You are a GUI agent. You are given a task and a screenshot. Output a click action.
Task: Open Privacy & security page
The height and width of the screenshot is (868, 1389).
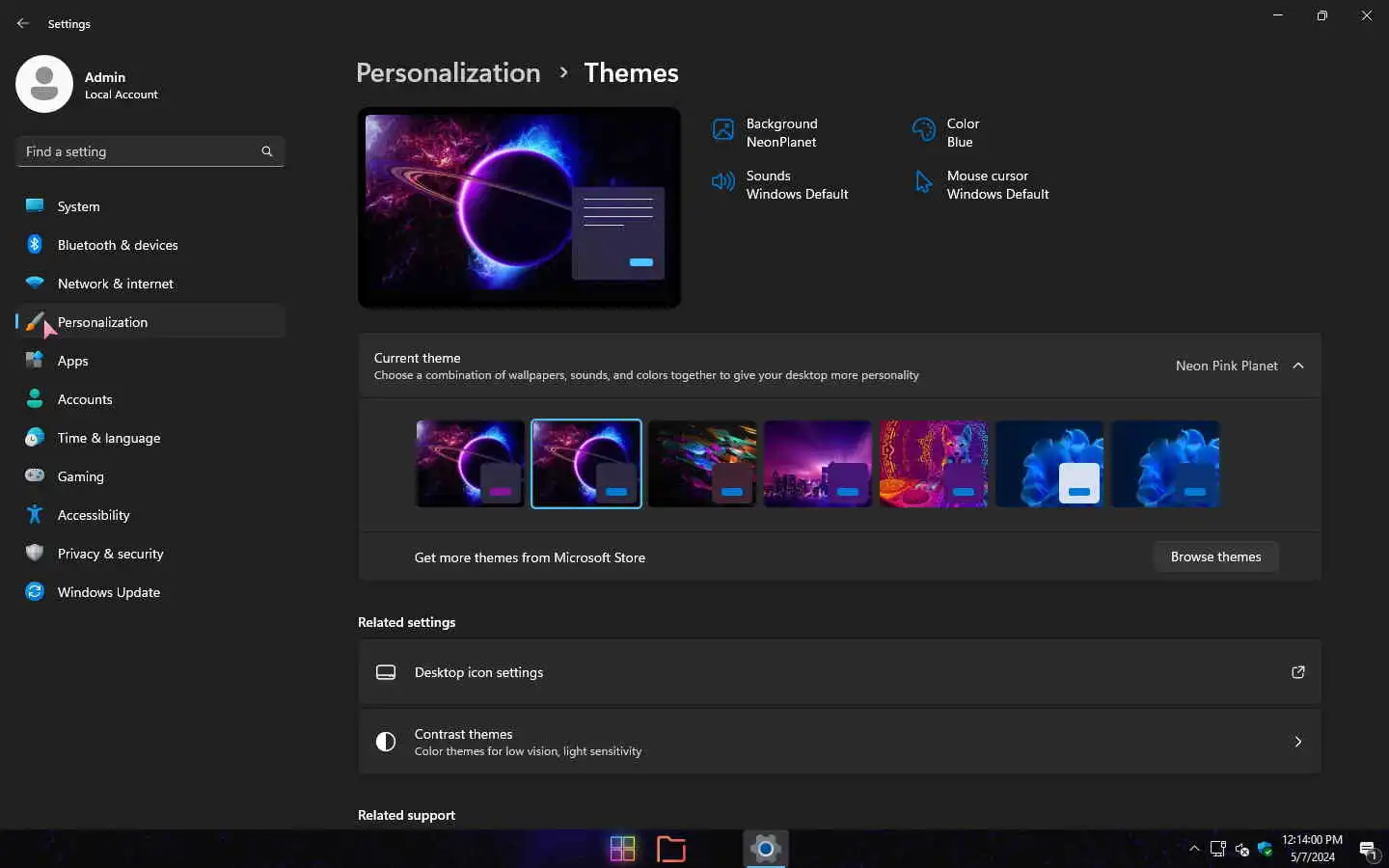(x=150, y=553)
